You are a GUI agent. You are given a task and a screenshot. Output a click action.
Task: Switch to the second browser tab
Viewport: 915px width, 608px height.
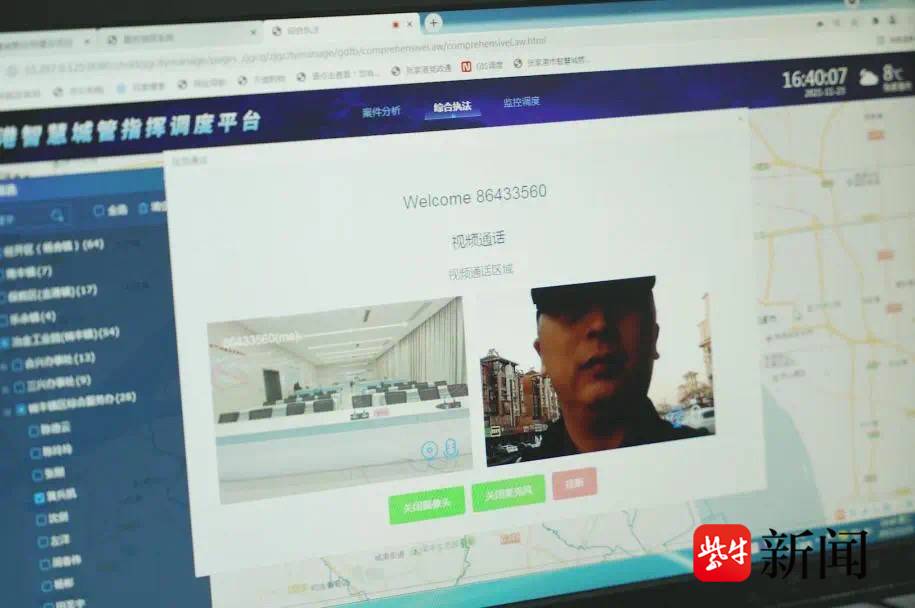click(x=181, y=36)
